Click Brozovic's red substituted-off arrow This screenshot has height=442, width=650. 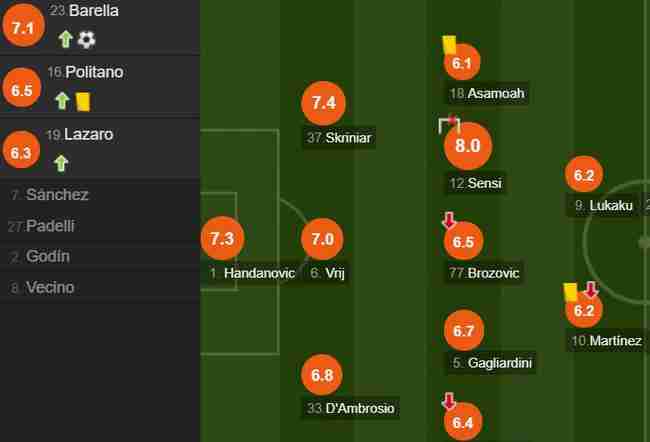tap(449, 220)
